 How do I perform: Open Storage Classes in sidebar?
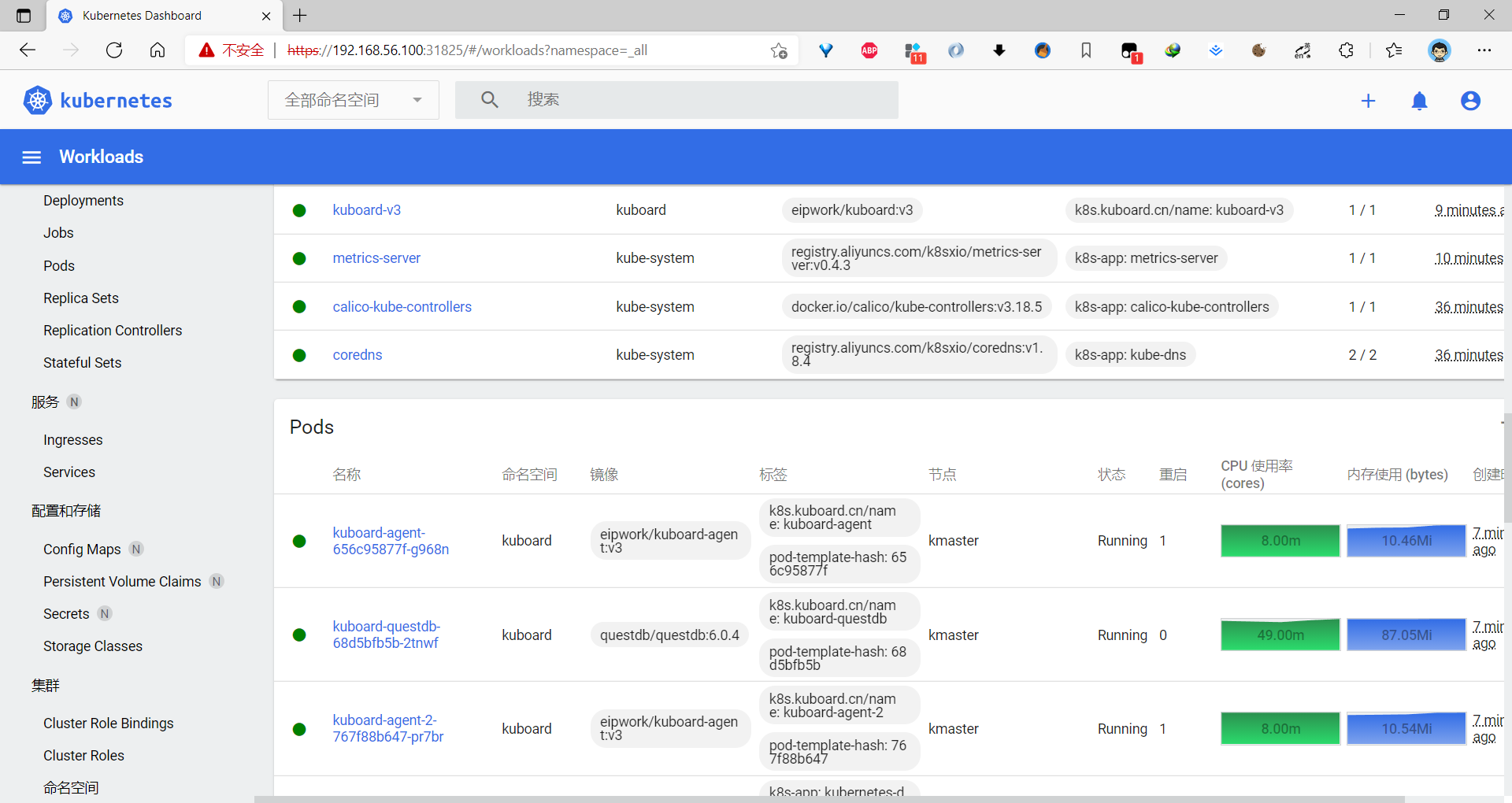(93, 646)
